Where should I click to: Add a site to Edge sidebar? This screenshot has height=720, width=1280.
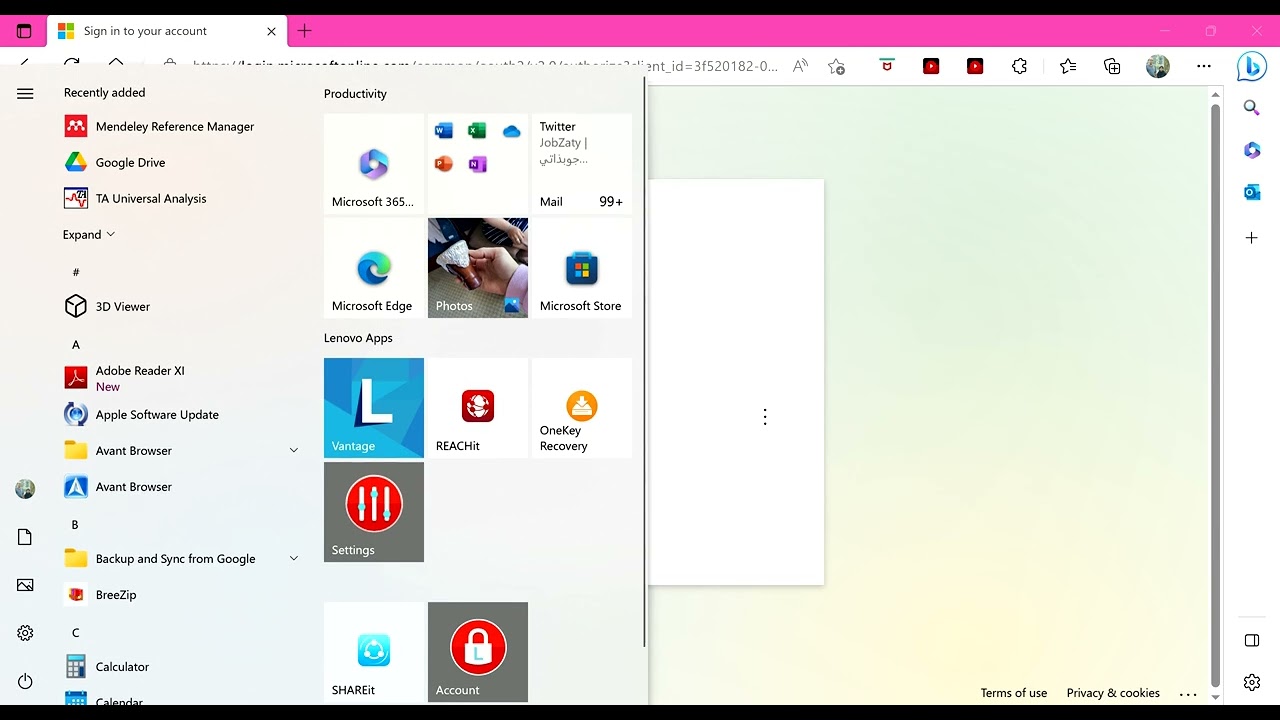(x=1252, y=238)
